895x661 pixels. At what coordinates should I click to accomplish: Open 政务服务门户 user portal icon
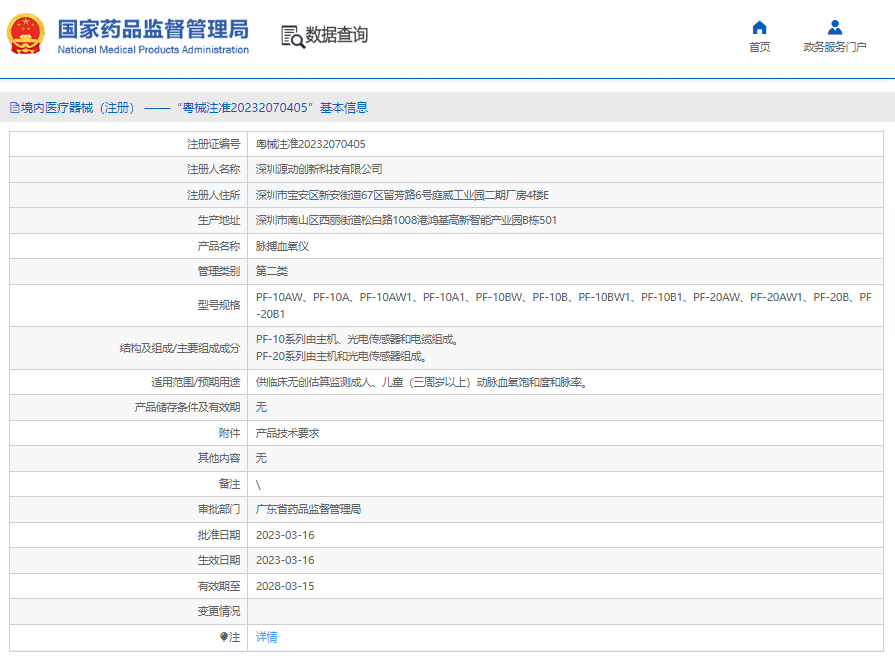[834, 27]
